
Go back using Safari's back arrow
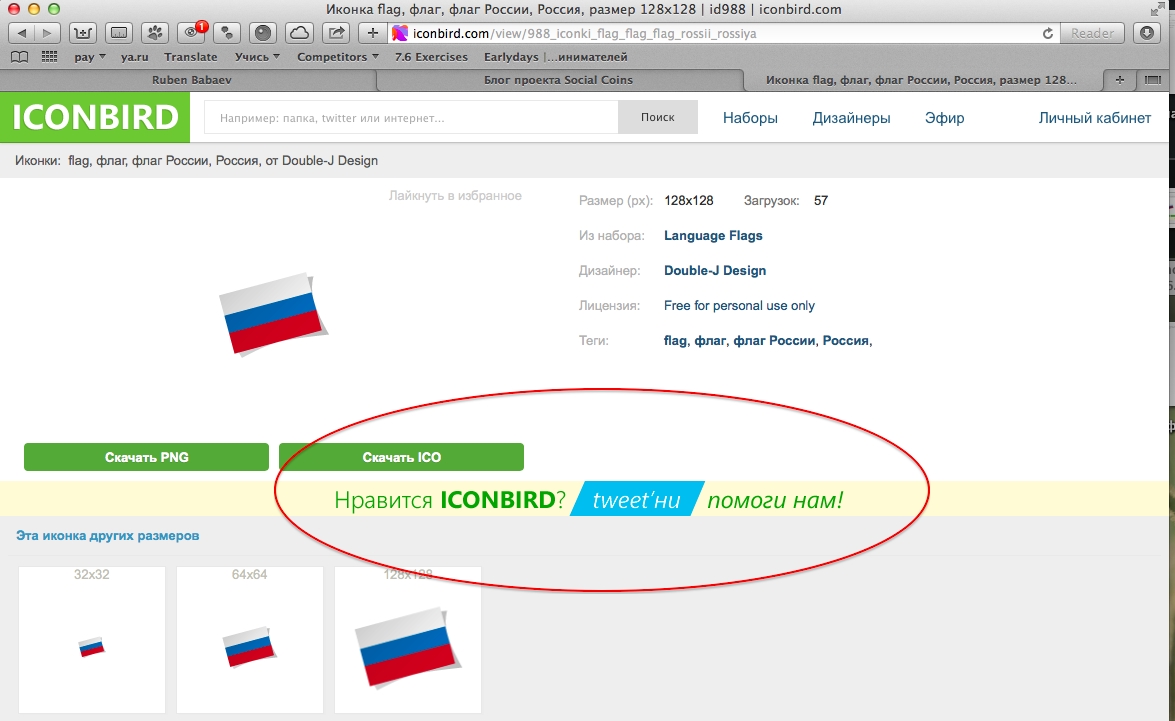tap(21, 33)
